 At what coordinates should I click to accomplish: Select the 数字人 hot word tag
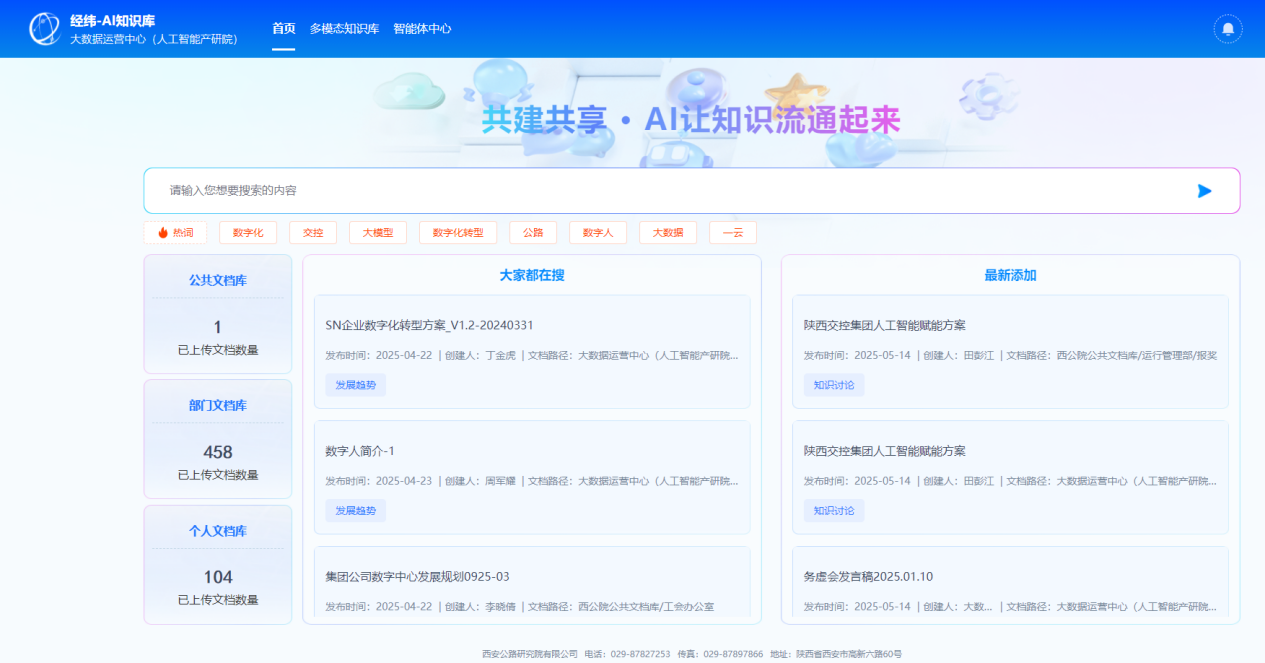point(597,233)
